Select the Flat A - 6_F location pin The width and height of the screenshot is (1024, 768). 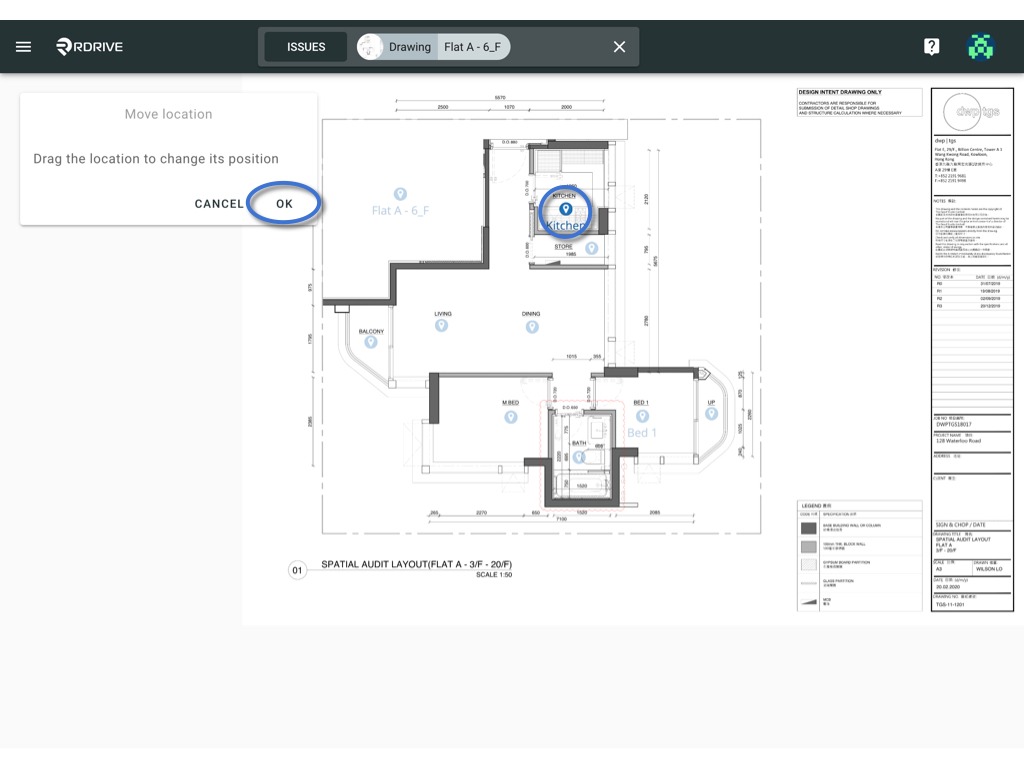pos(400,194)
